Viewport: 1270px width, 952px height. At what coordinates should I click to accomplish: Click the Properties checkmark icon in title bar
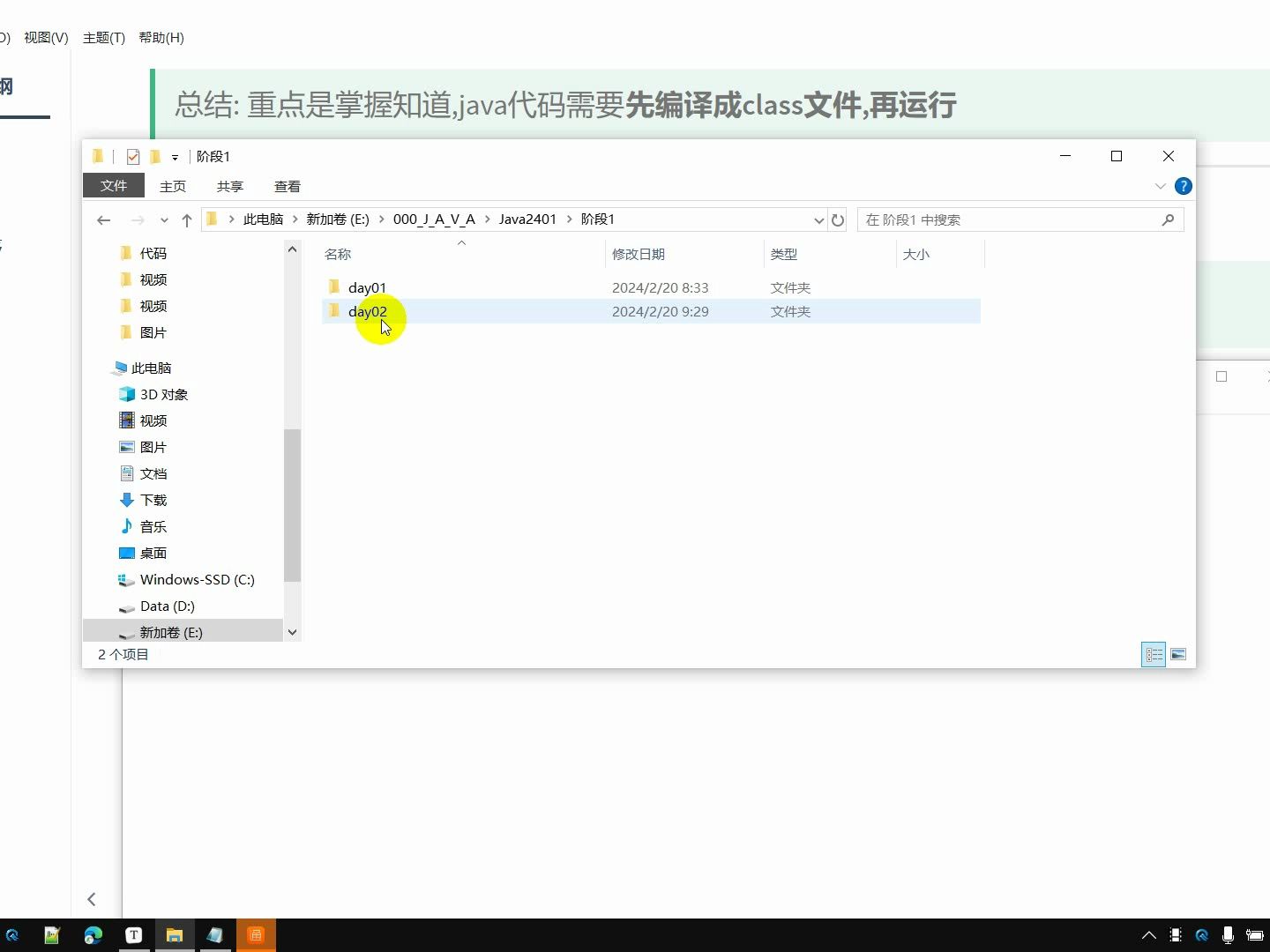(133, 157)
